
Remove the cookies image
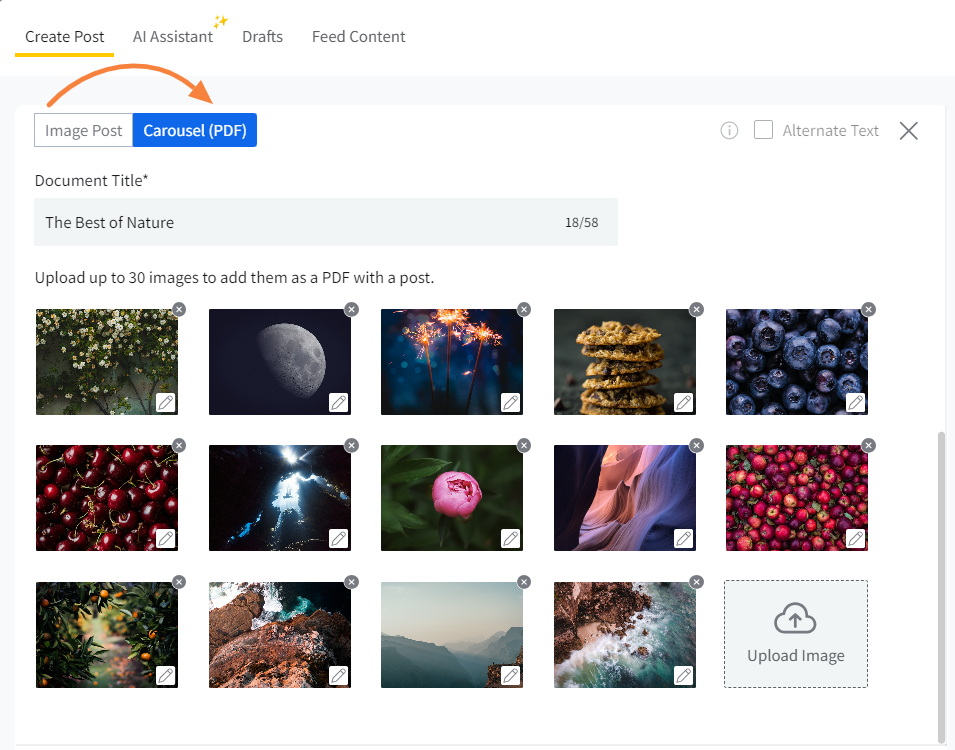coord(696,309)
